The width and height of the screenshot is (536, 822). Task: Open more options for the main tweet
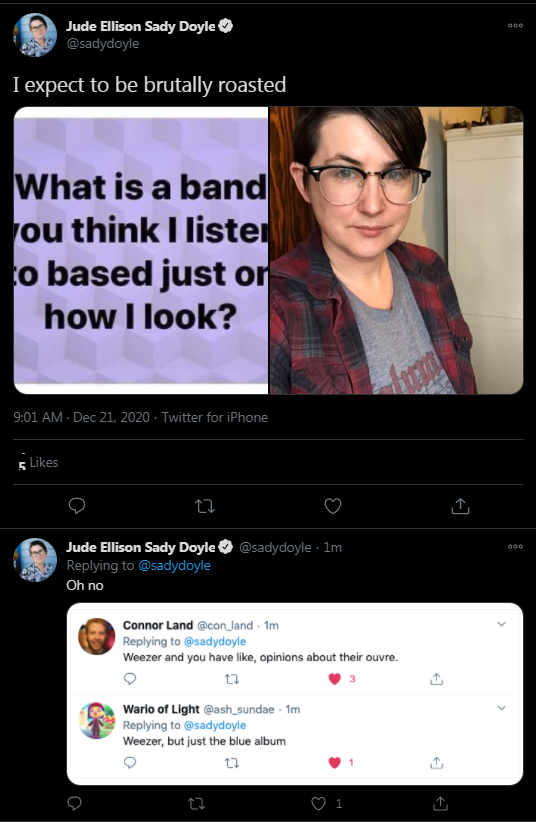point(515,25)
